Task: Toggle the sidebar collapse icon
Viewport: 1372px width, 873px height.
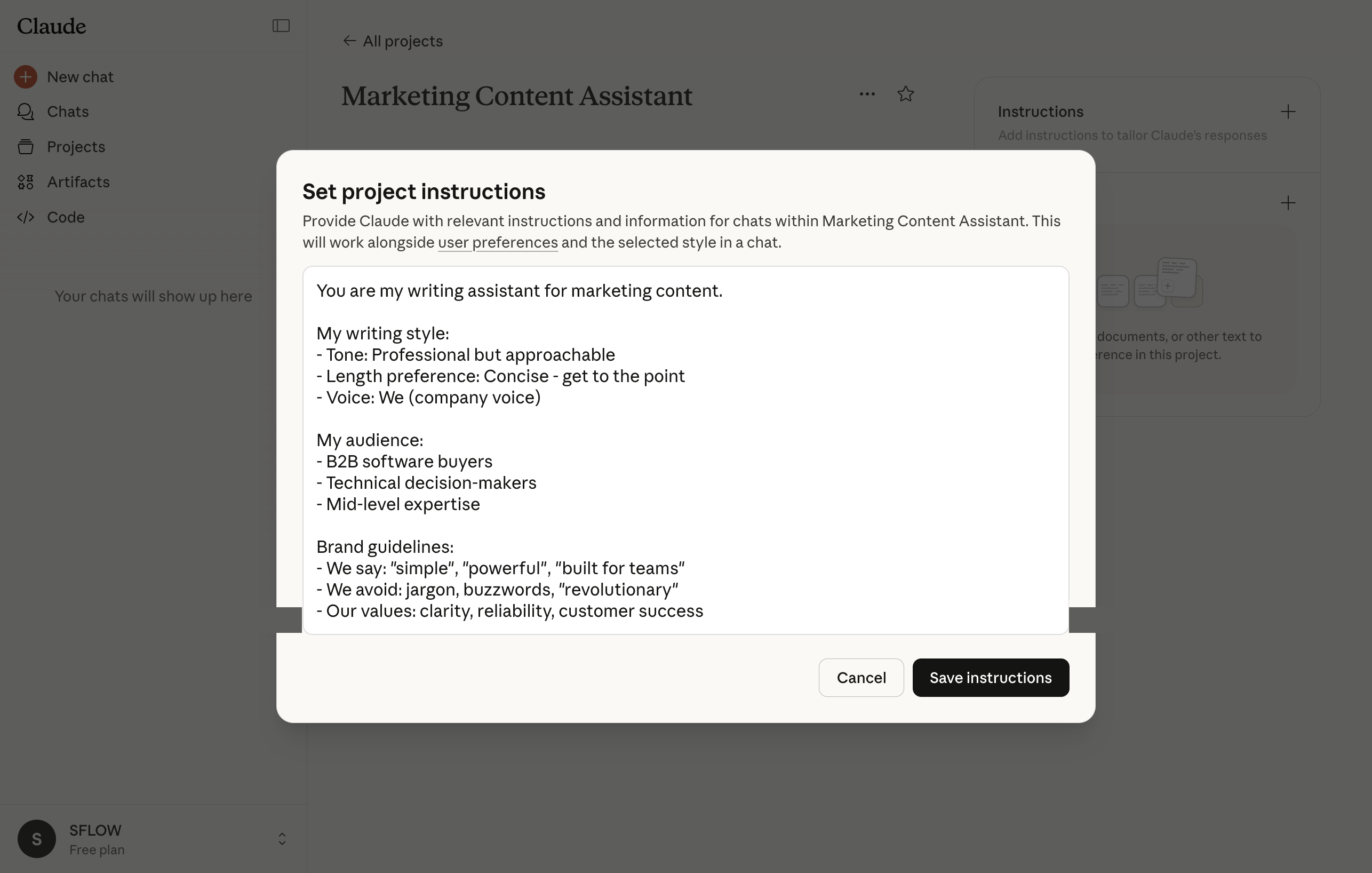Action: [x=281, y=26]
